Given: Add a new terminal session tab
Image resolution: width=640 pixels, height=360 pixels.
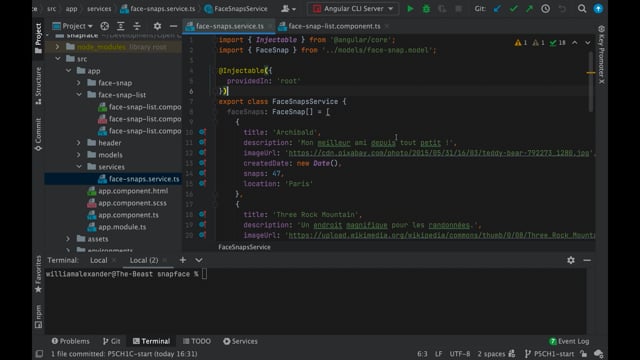Looking at the screenshot, I should (x=182, y=260).
